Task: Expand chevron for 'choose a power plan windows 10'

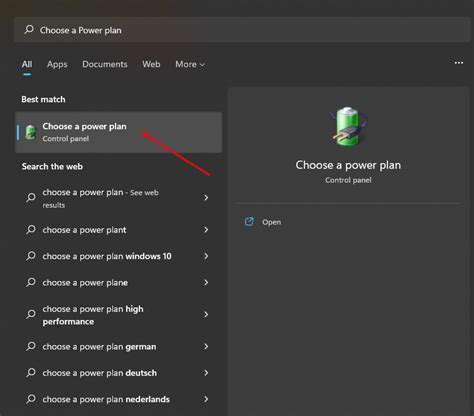Action: 206,256
